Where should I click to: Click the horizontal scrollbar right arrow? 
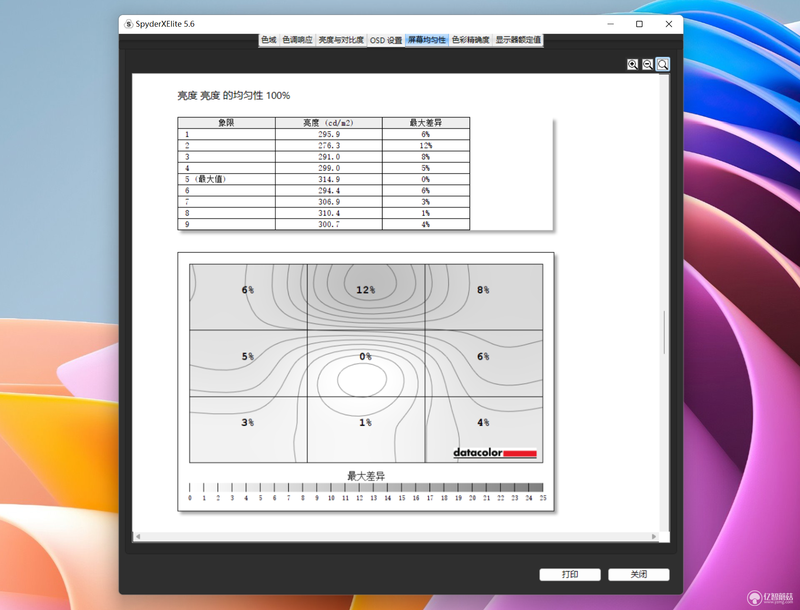654,536
